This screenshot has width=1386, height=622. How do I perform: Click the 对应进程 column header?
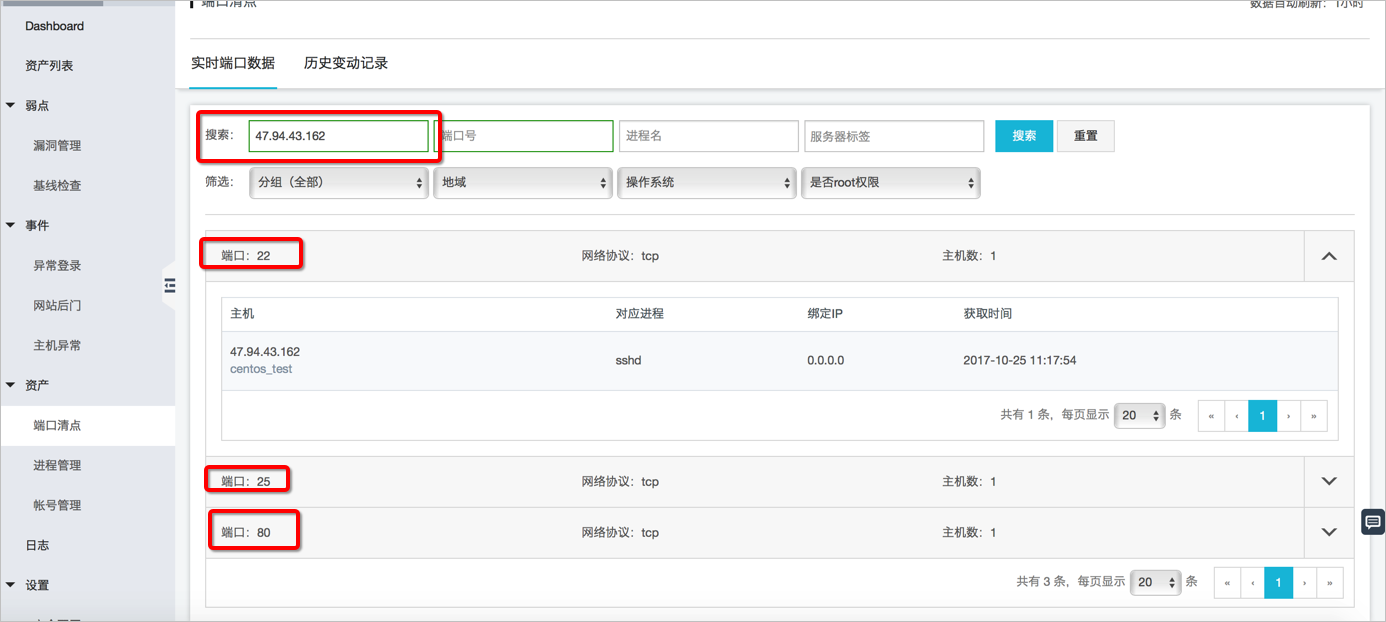coord(640,314)
